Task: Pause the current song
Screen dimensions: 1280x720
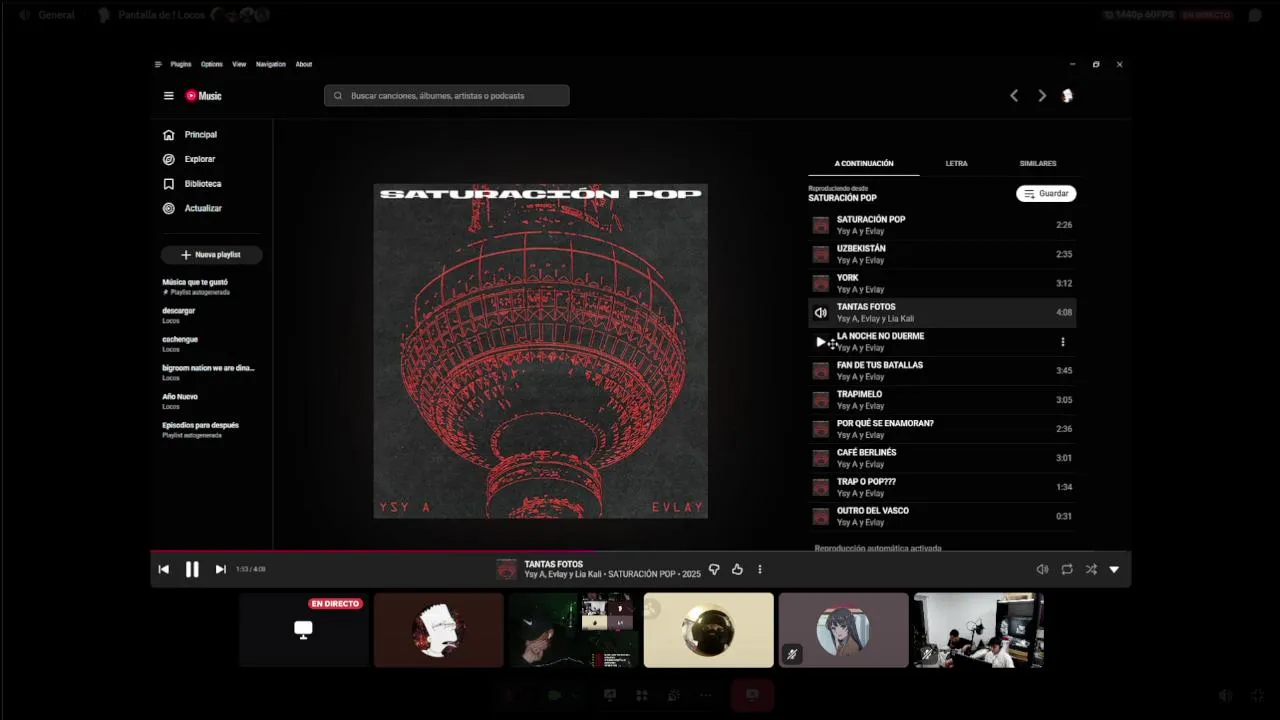Action: coord(192,569)
